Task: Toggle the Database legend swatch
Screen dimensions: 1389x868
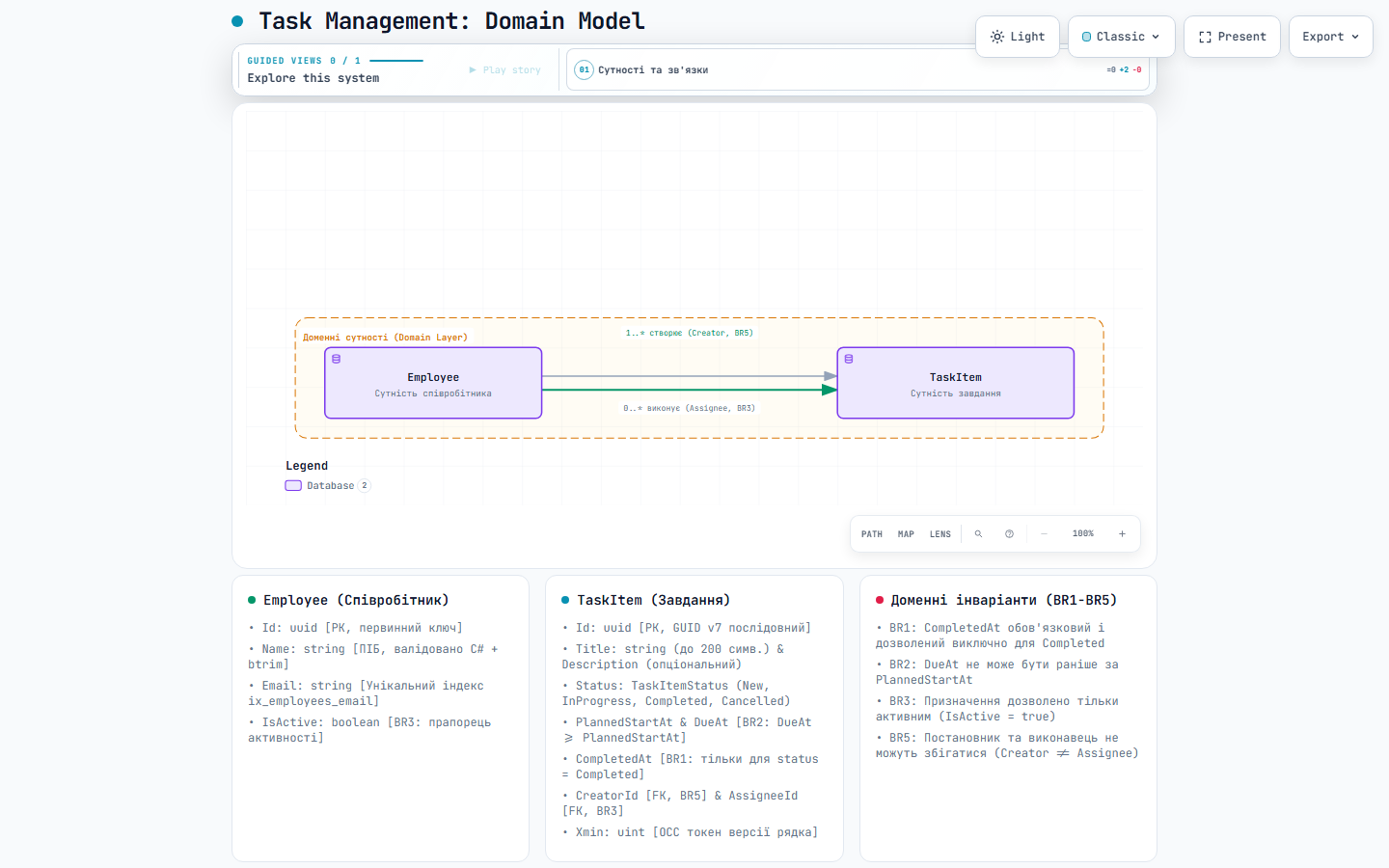Action: coord(293,486)
